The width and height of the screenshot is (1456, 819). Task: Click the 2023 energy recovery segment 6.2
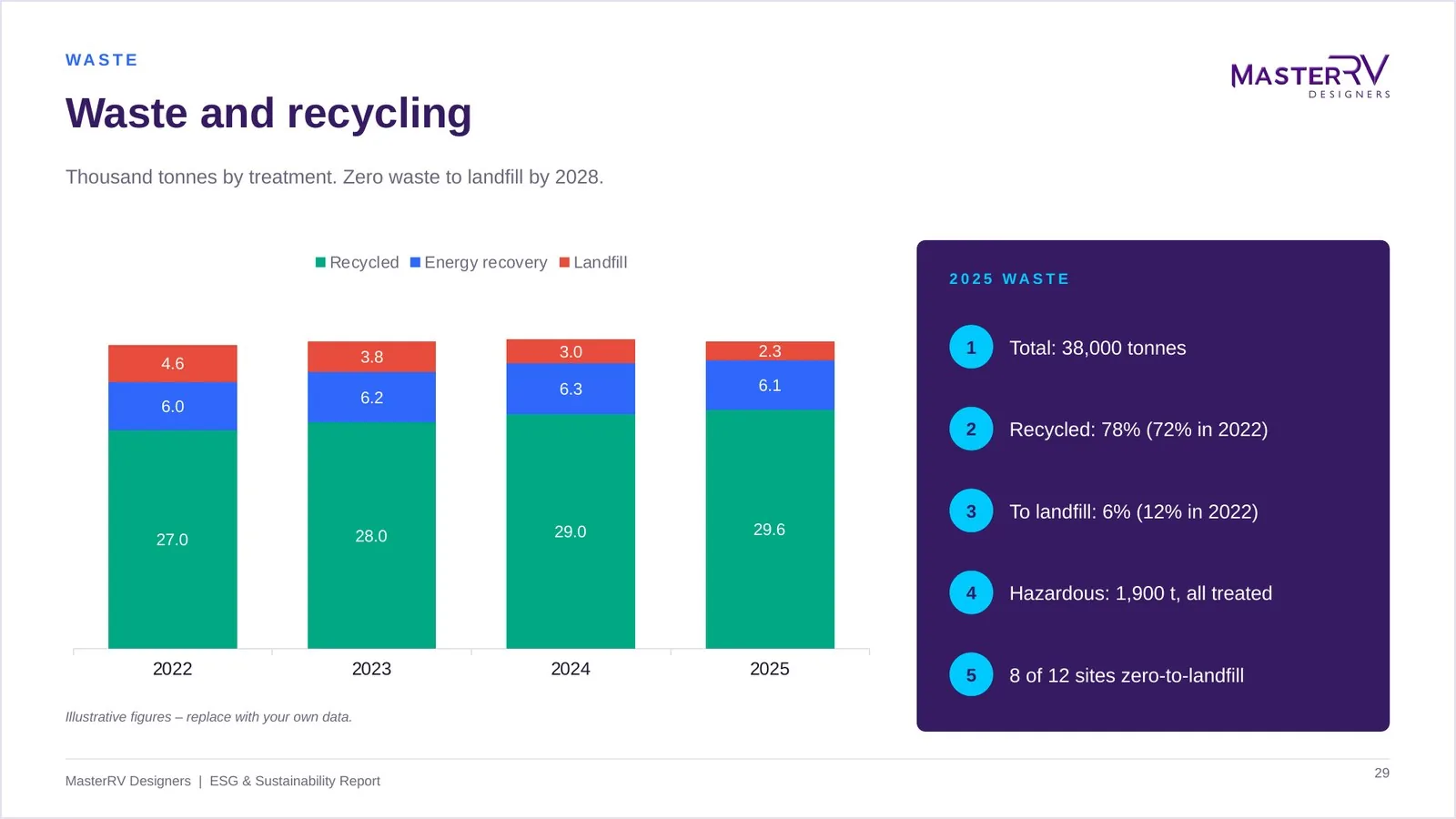371,398
